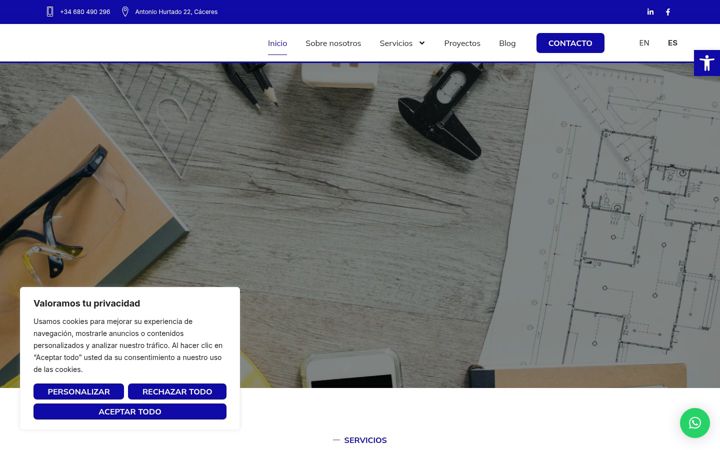The height and width of the screenshot is (450, 720).
Task: Click the address Antonio Hurtado 22, Cáceres
Action: [176, 12]
